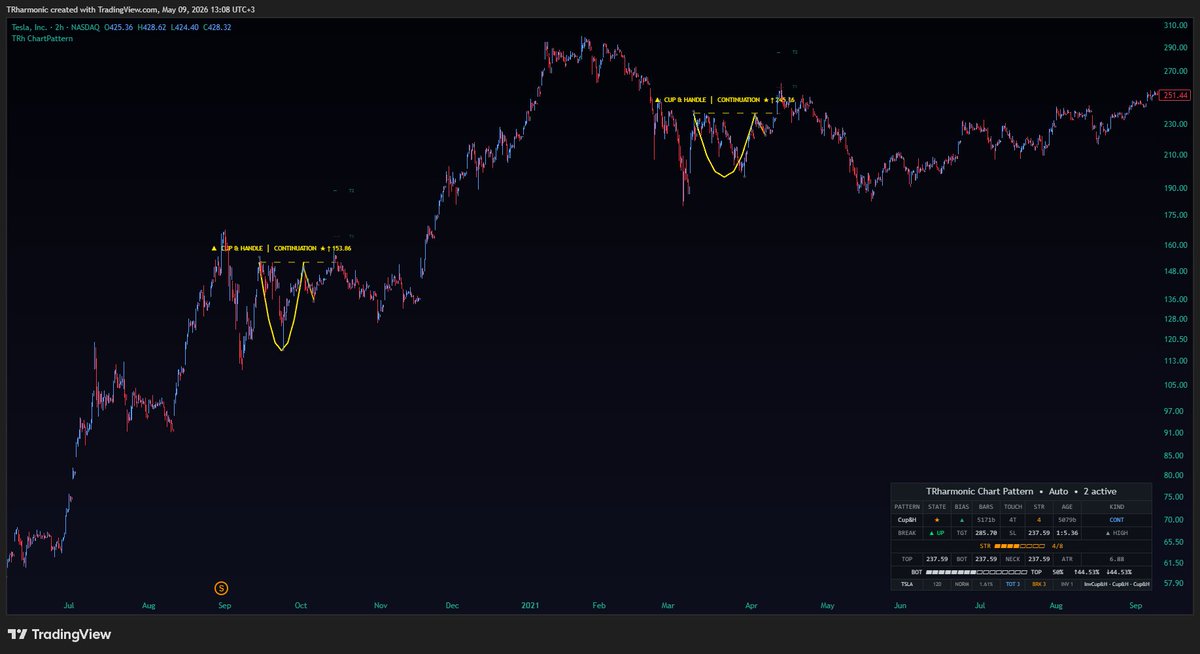Click the blue CONT kind cell
Image resolution: width=1200 pixels, height=654 pixels.
(1116, 520)
